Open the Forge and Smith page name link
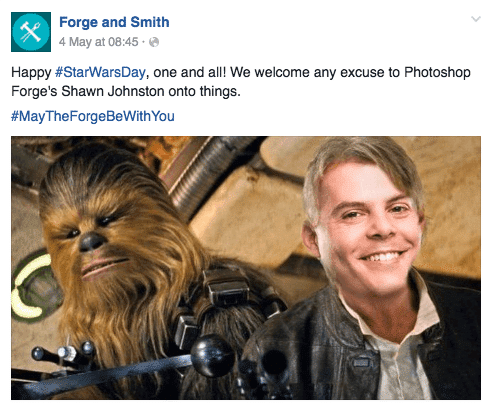The height and width of the screenshot is (409, 490). [x=114, y=22]
